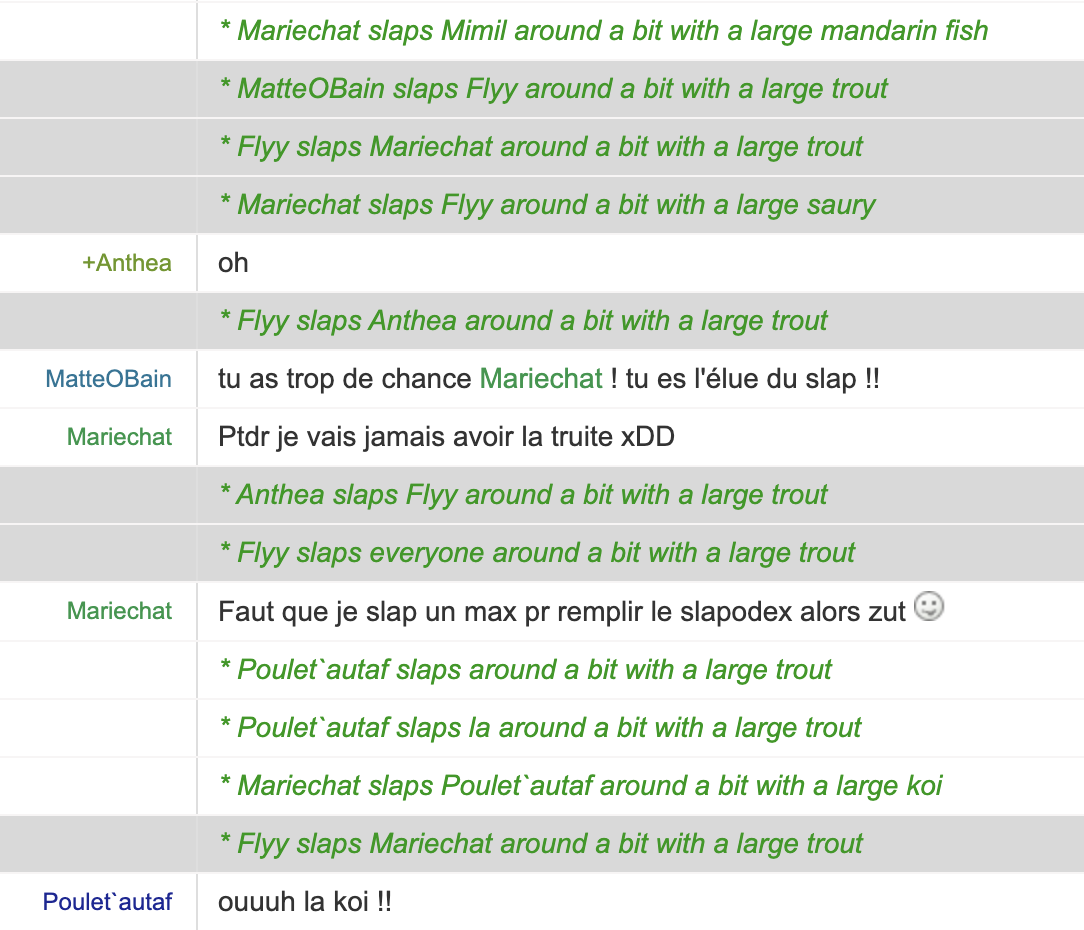Viewport: 1084px width, 930px height.
Task: Click Mariechat nickname beside the "Ptdr" message
Action: point(119,437)
